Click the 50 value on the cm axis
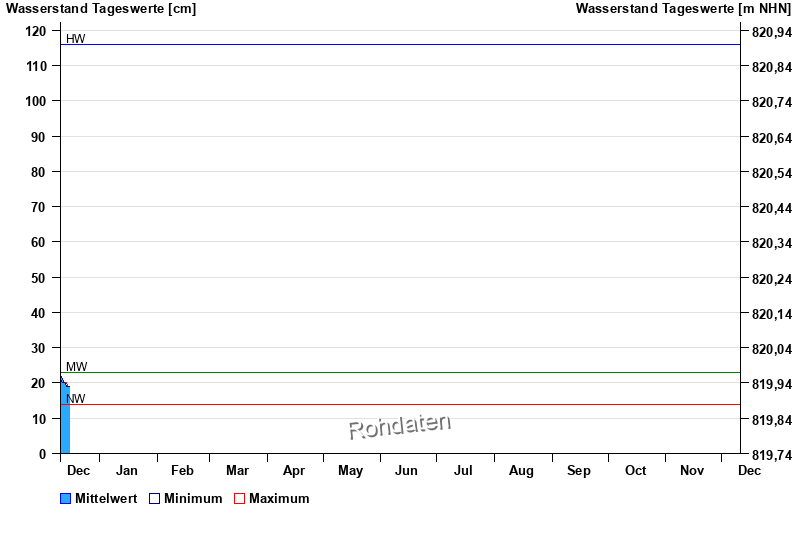Screen dimensions: 800x550 40,278
